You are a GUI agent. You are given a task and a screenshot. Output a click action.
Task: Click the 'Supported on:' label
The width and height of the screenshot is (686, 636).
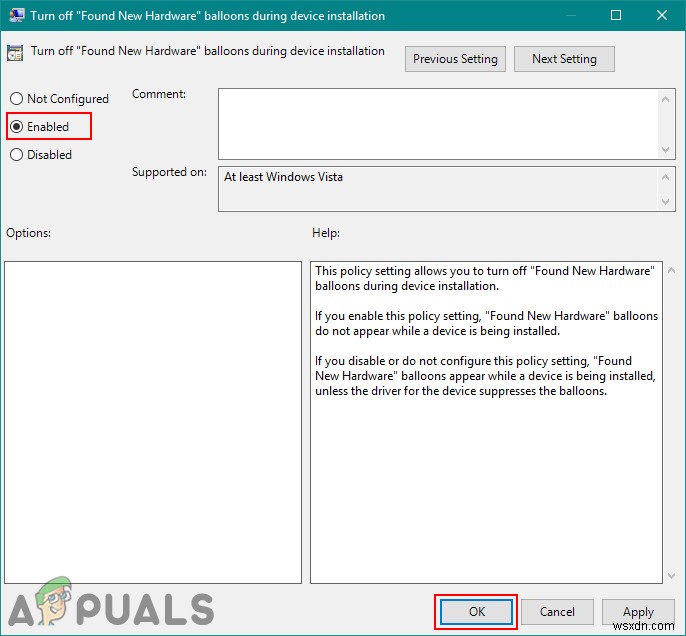point(169,172)
